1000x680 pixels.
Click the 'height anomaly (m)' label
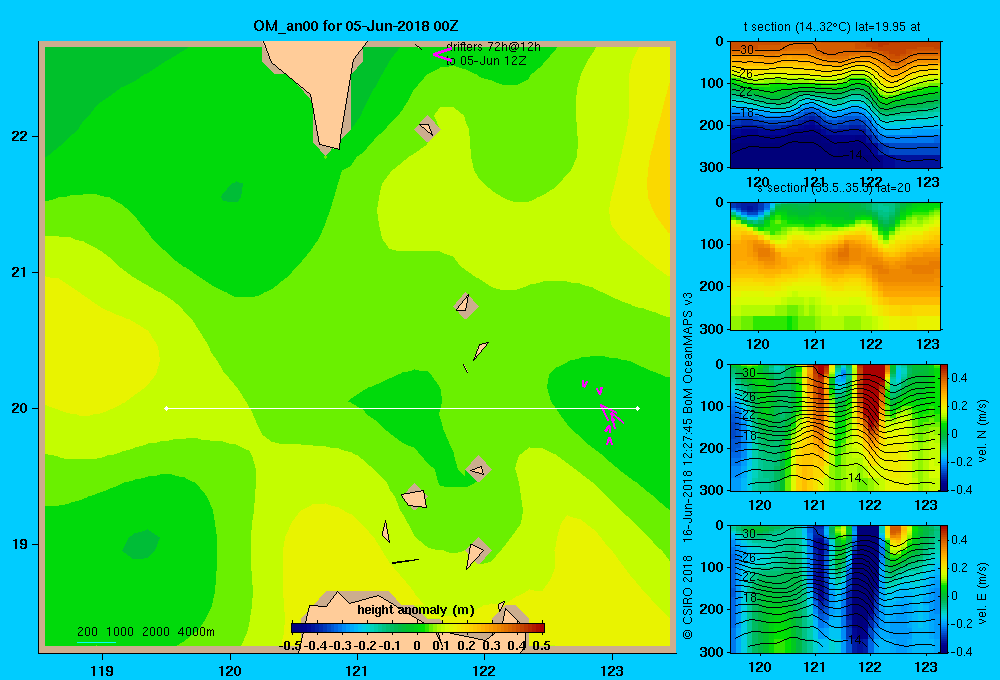click(416, 610)
